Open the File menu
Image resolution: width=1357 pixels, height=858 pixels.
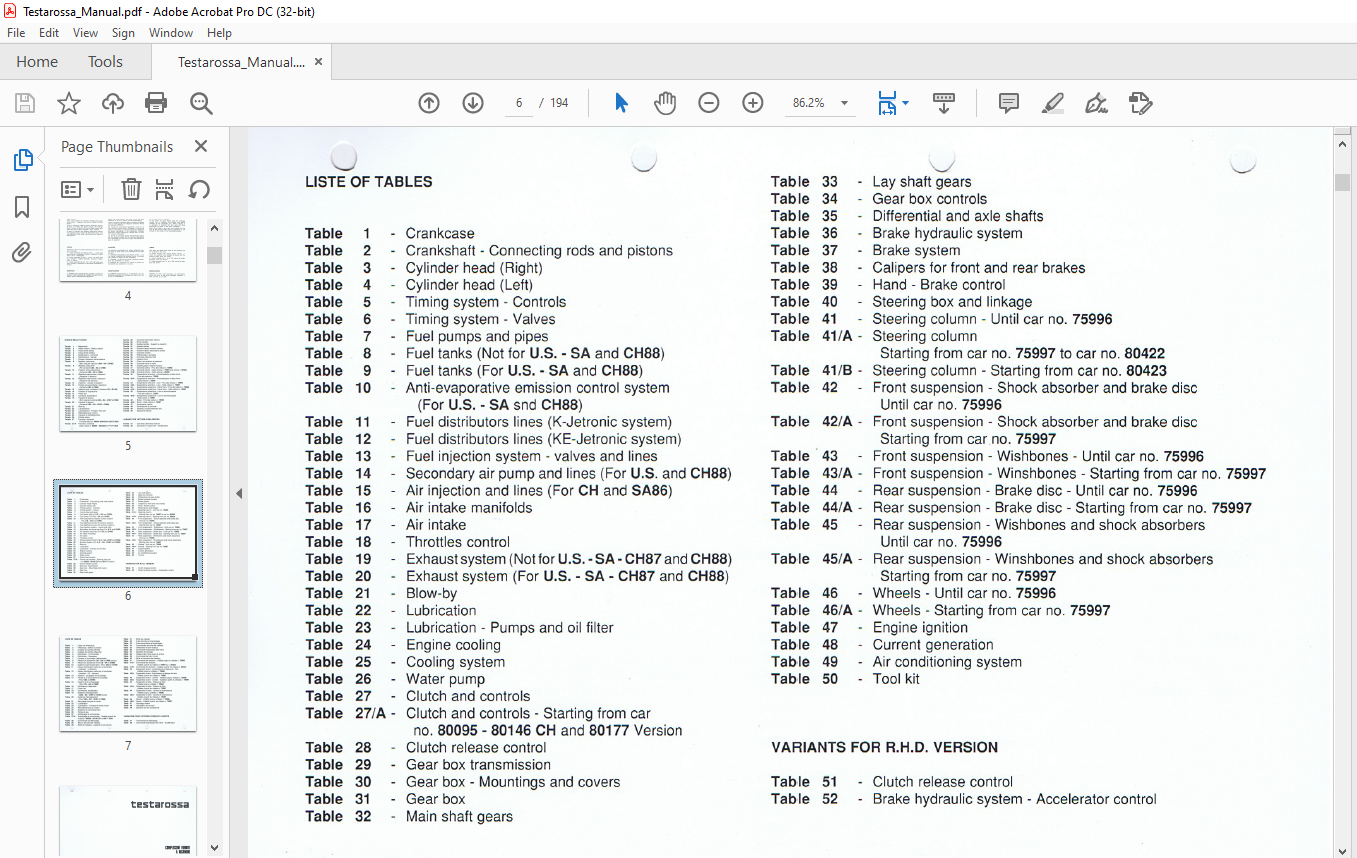(x=16, y=33)
